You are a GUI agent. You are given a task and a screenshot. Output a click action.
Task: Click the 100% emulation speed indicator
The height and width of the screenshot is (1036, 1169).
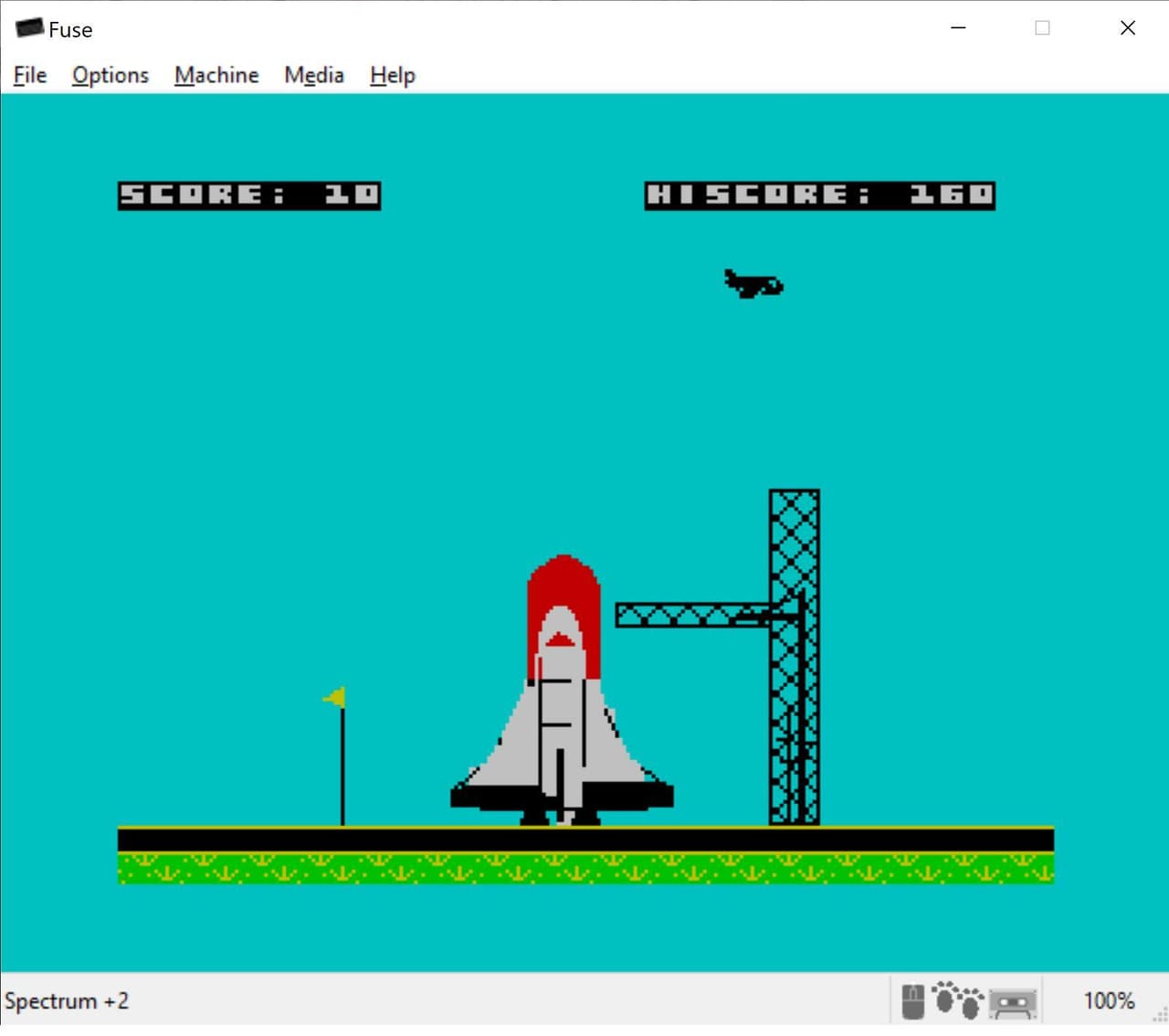[x=1109, y=1001]
